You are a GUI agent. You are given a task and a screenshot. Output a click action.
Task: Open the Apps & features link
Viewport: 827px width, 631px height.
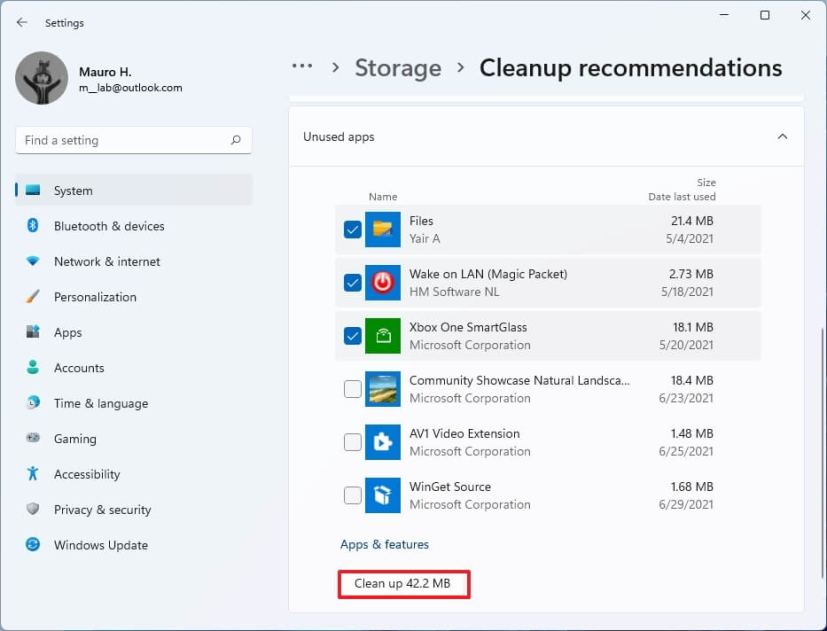[384, 545]
